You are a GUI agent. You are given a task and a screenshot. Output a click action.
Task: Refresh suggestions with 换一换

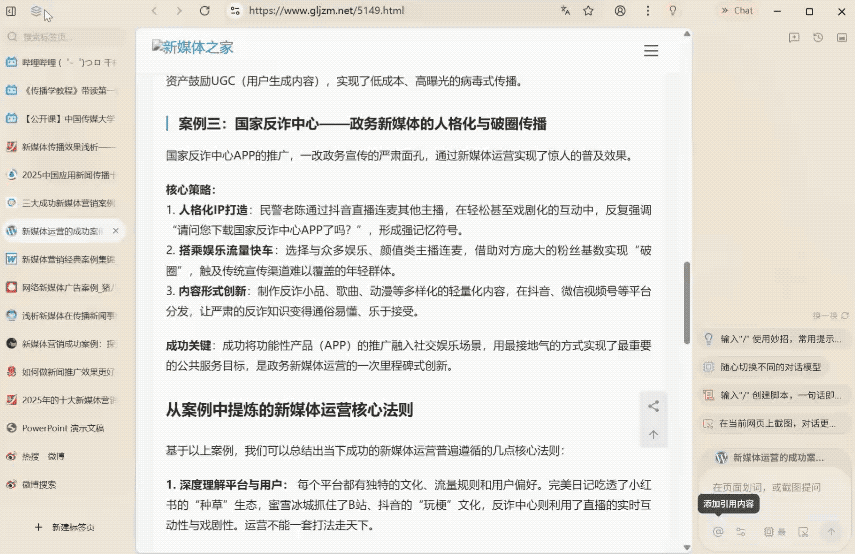coord(830,316)
